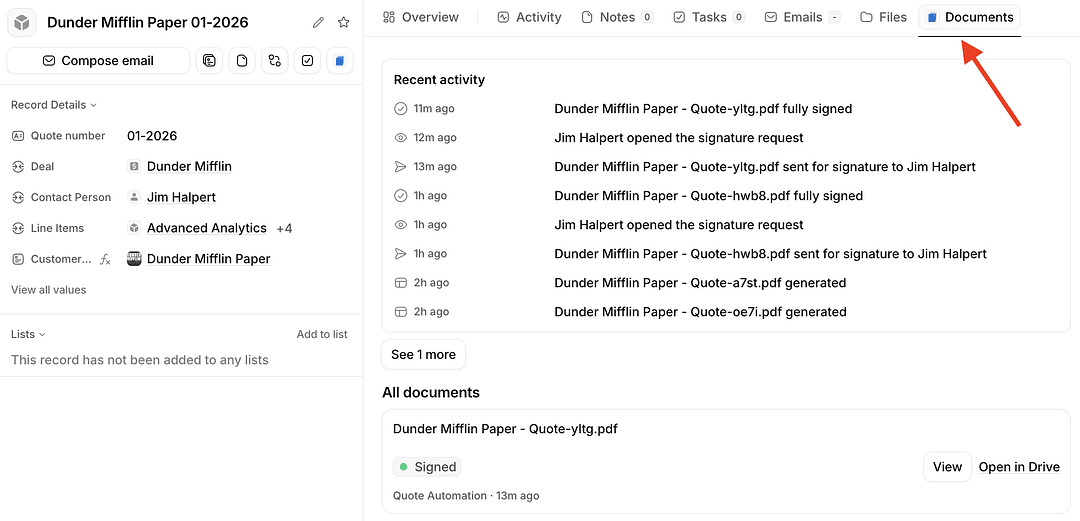Click the cube record avatar icon

(22, 23)
